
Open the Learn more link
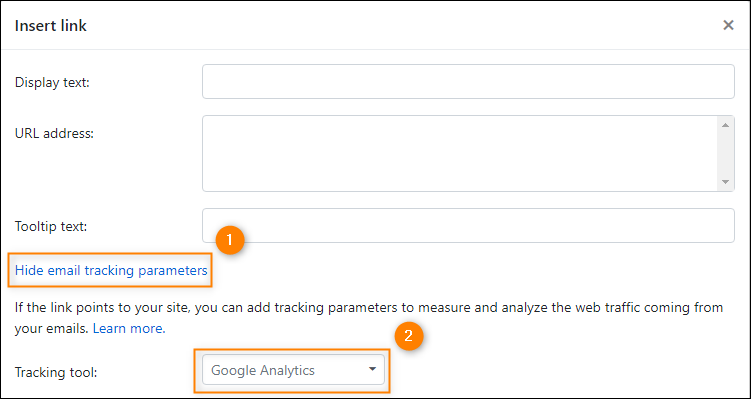tap(129, 329)
